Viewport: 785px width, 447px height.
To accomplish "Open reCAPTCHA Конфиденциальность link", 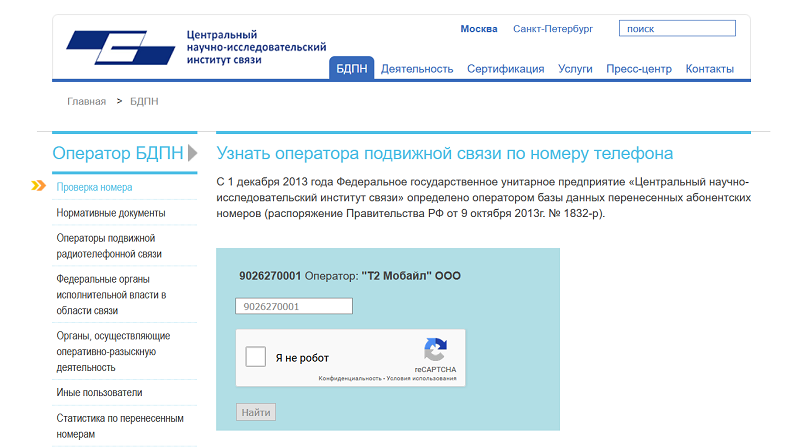I will [x=350, y=378].
